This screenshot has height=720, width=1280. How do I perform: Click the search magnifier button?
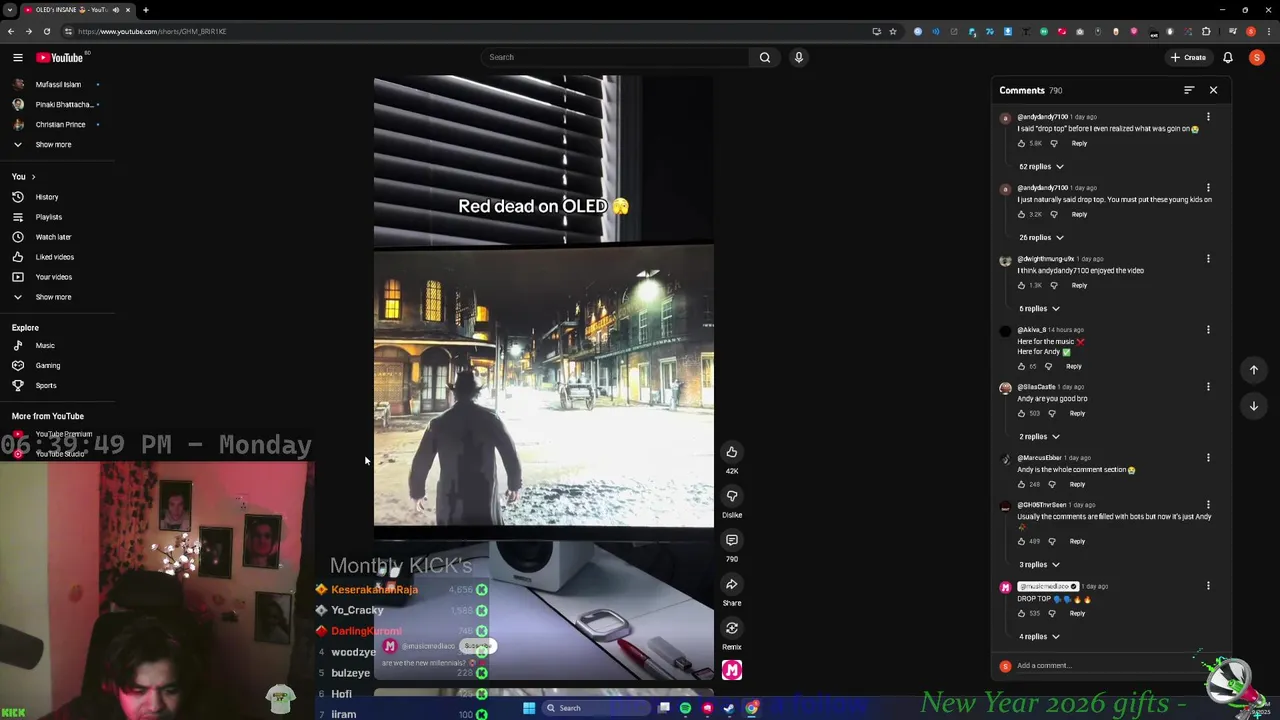pos(765,57)
